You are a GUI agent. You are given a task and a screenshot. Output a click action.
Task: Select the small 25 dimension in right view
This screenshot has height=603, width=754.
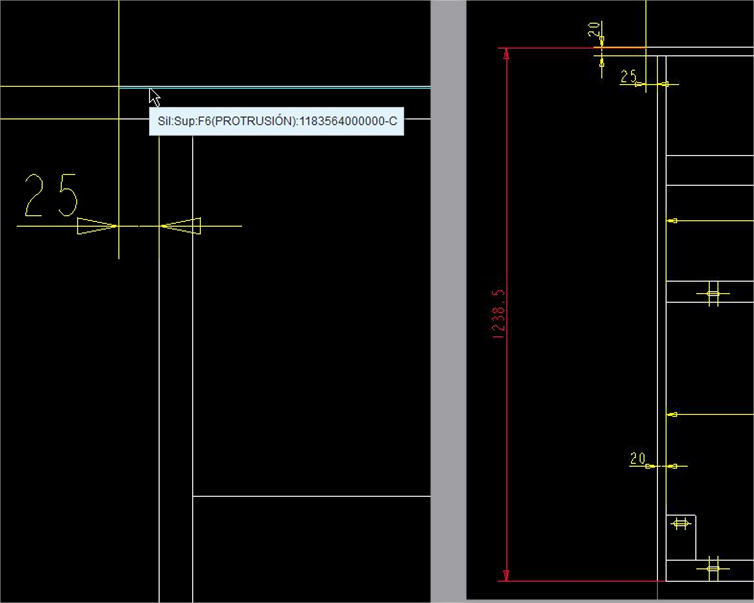click(x=628, y=76)
